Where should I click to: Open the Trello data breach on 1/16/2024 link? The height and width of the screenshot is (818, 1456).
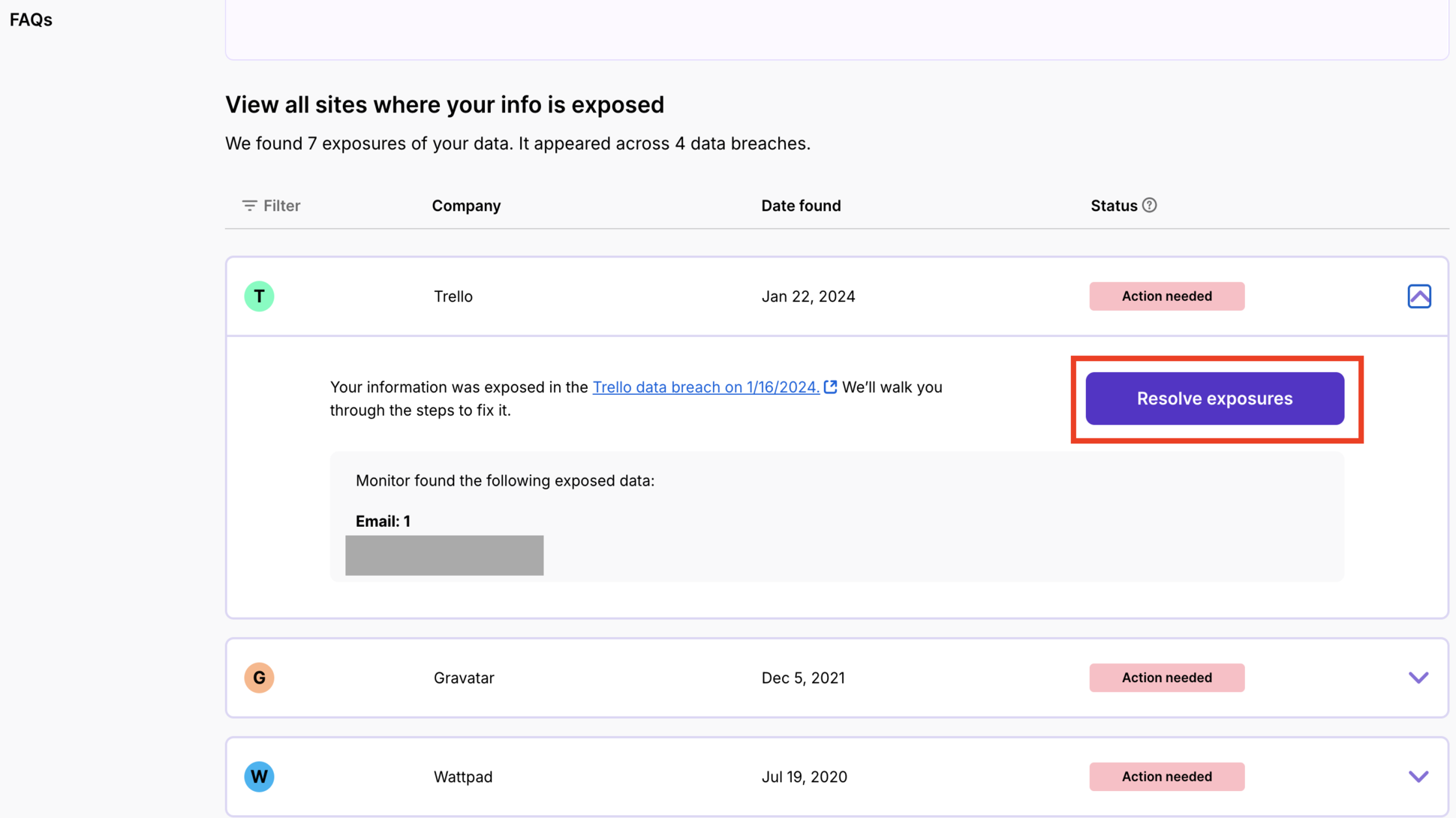(x=705, y=386)
